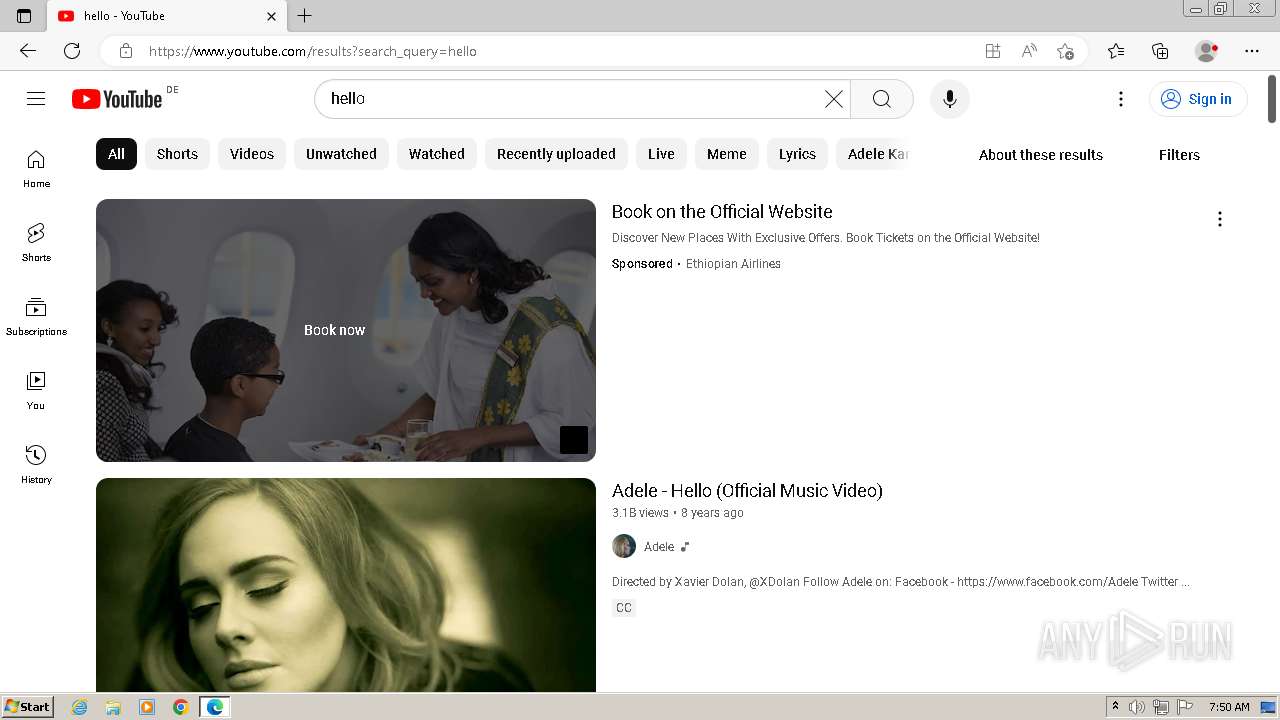
Task: Go to Home in the sidebar
Action: click(x=36, y=169)
